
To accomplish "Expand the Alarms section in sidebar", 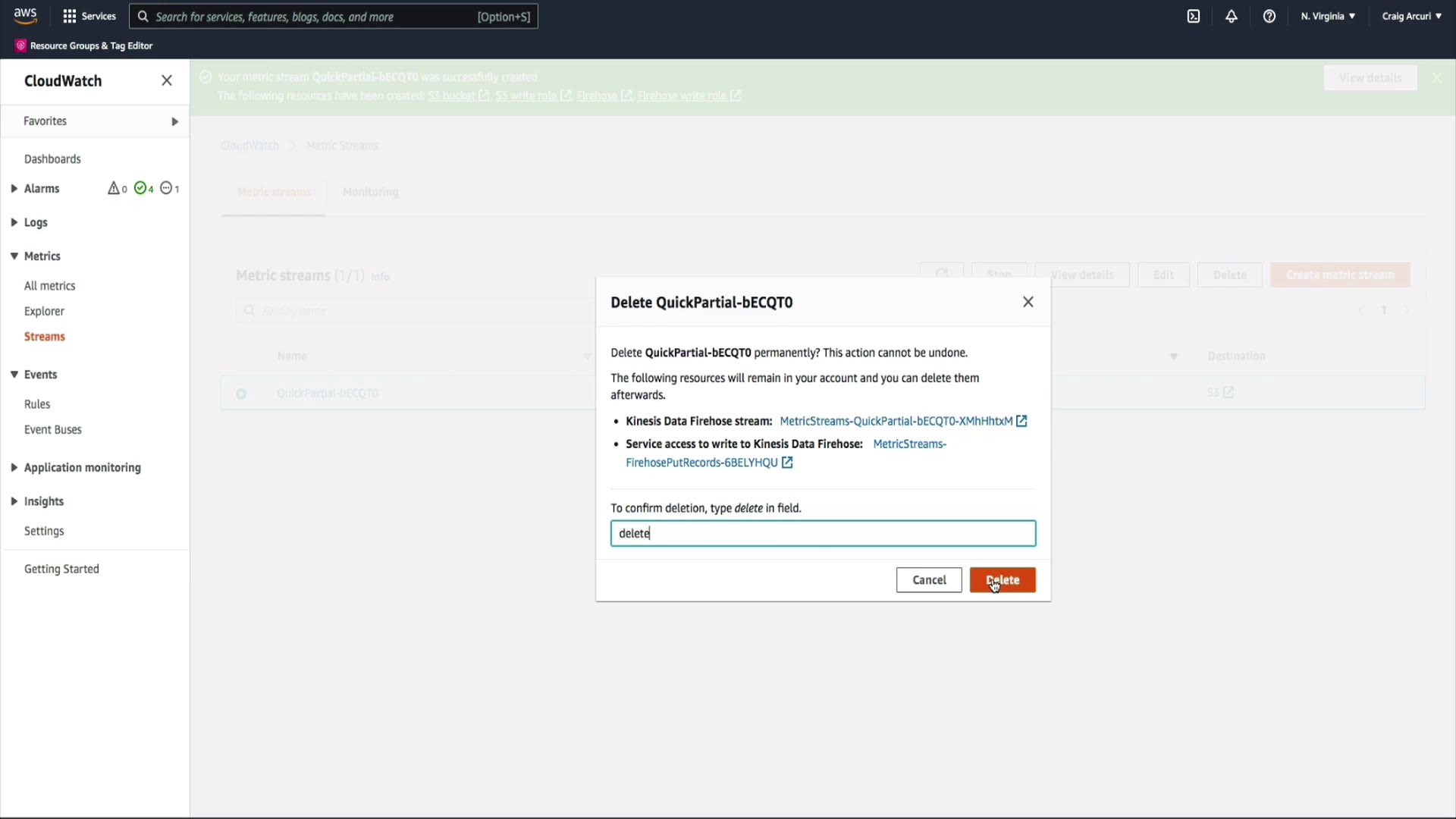I will tap(14, 189).
